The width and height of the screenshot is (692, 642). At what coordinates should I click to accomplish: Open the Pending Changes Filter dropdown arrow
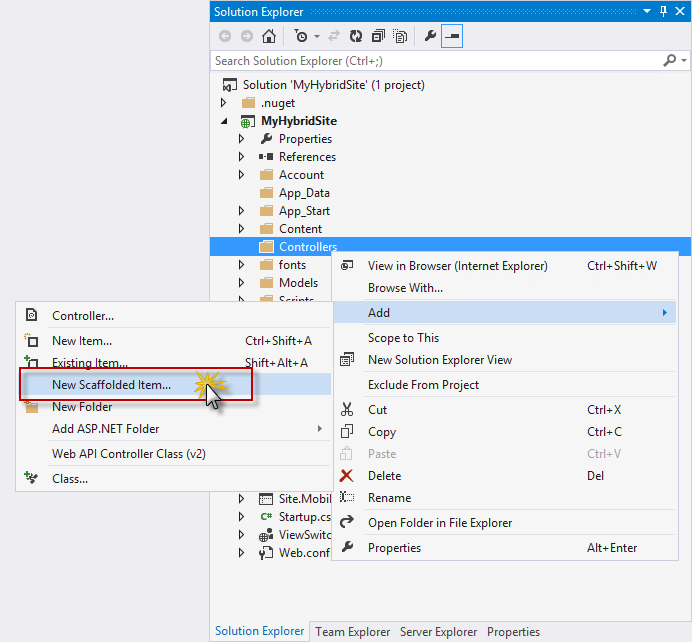[x=317, y=37]
